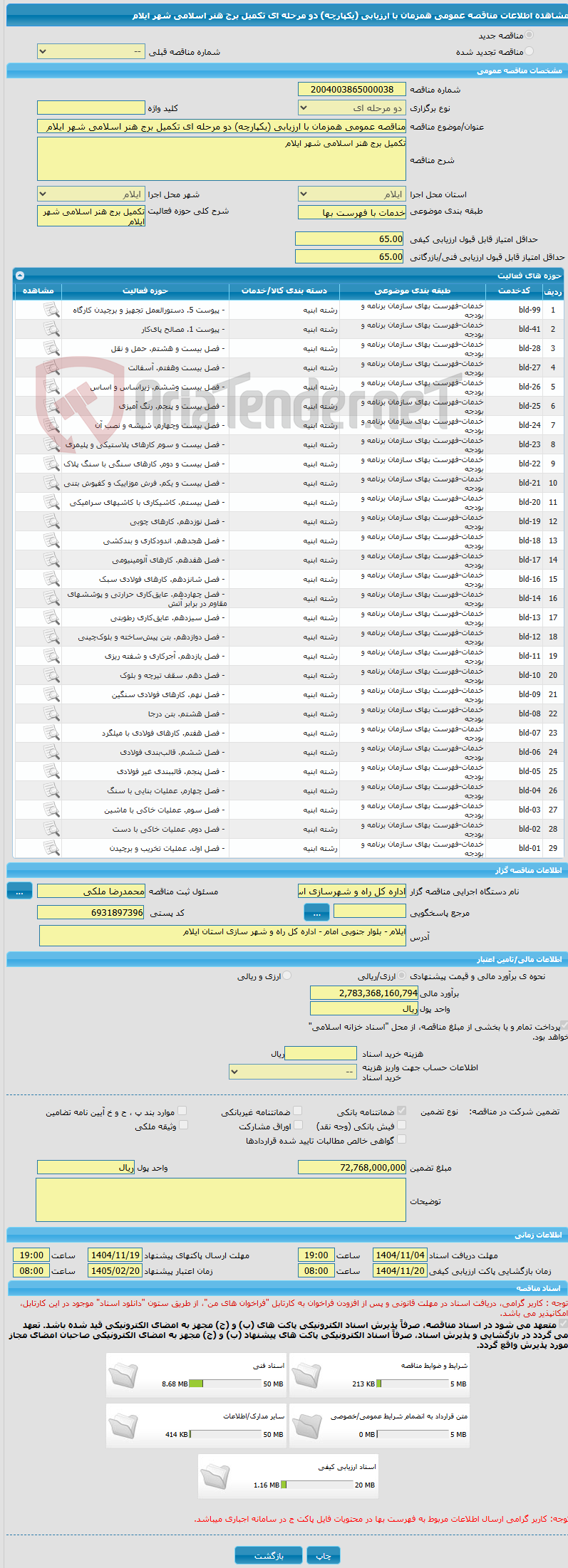Open the view icon for row bld-20
The height and width of the screenshot is (1568, 568).
(x=51, y=502)
